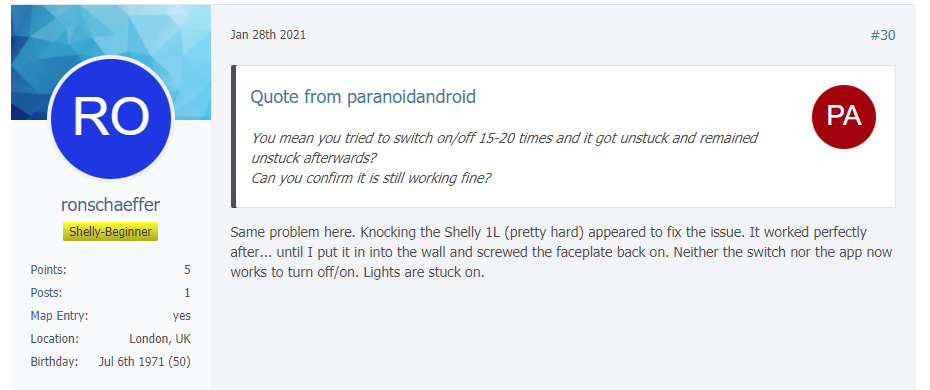
Task: Click paranoidandroid's PA avatar
Action: tap(843, 117)
